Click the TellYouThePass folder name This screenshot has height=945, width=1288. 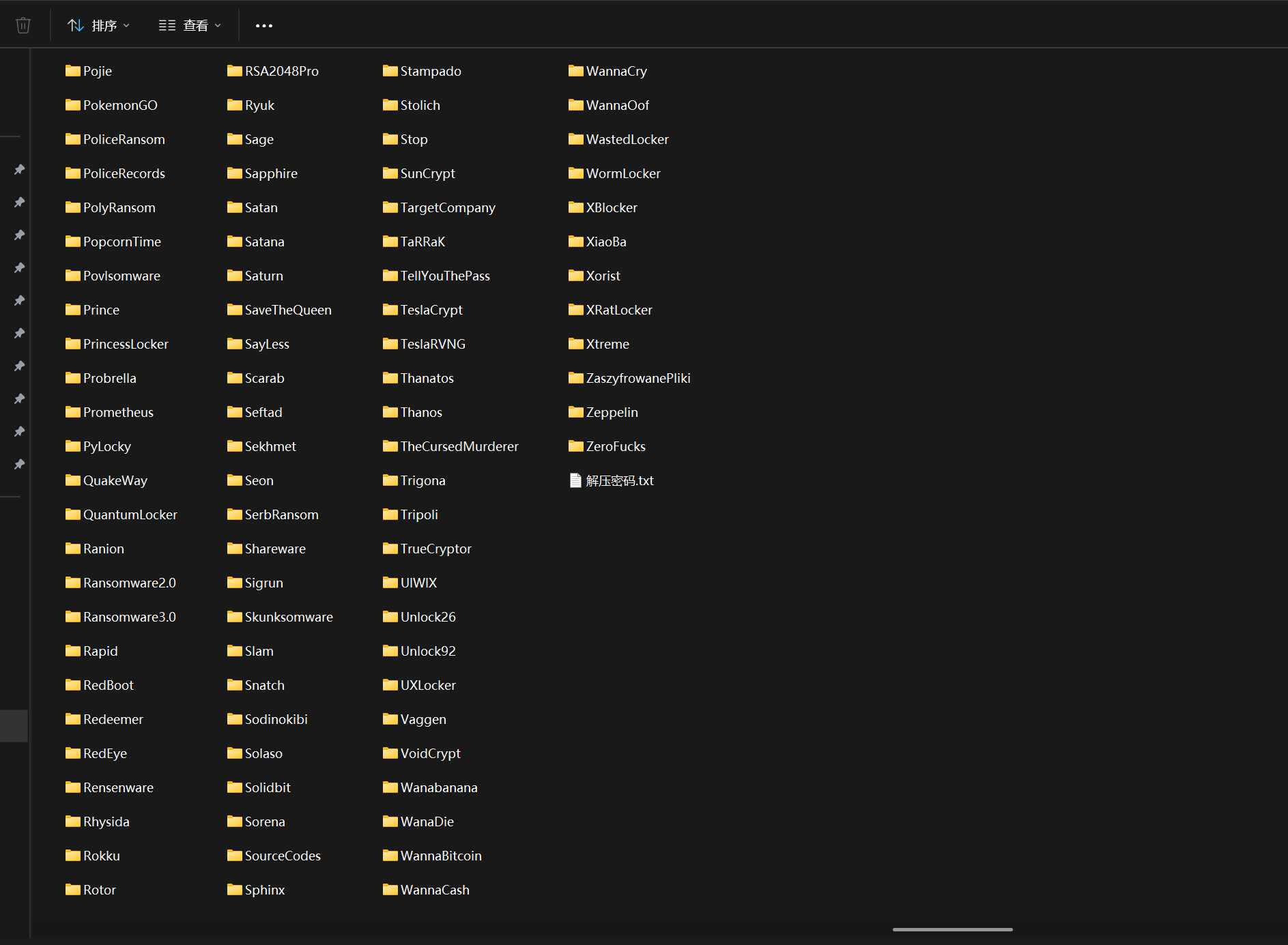pos(445,276)
